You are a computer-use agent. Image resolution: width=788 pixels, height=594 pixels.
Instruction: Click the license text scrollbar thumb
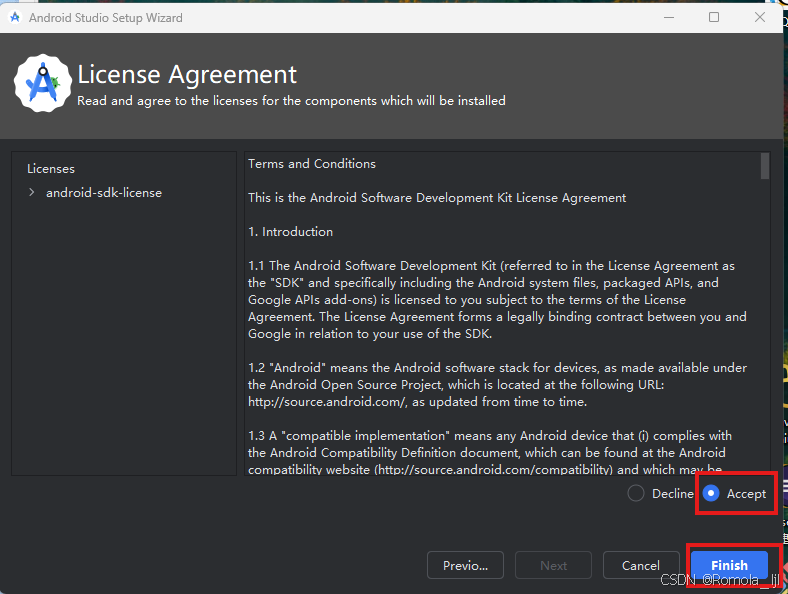(x=764, y=166)
